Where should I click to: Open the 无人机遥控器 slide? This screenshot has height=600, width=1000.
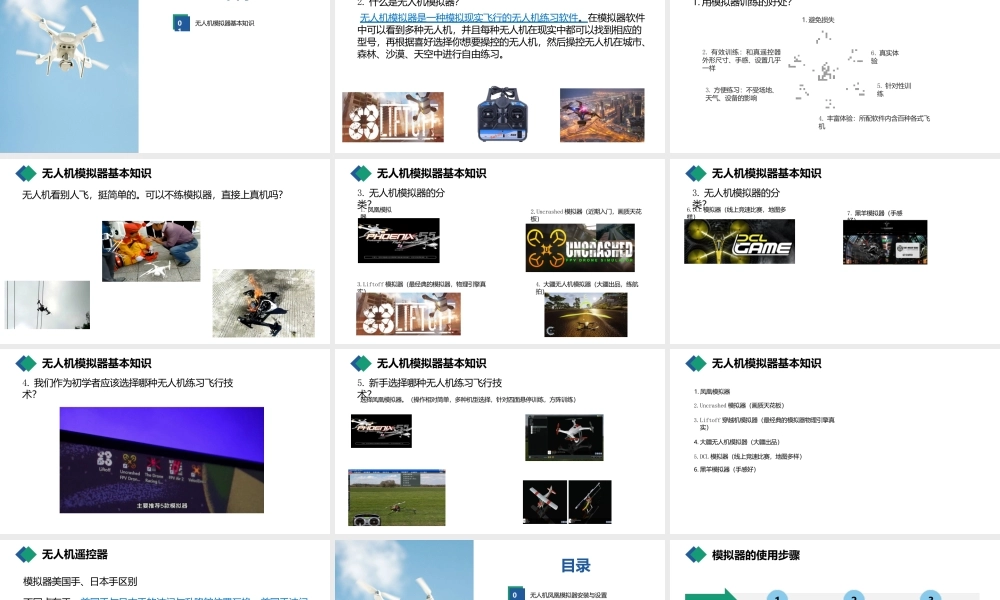click(165, 570)
